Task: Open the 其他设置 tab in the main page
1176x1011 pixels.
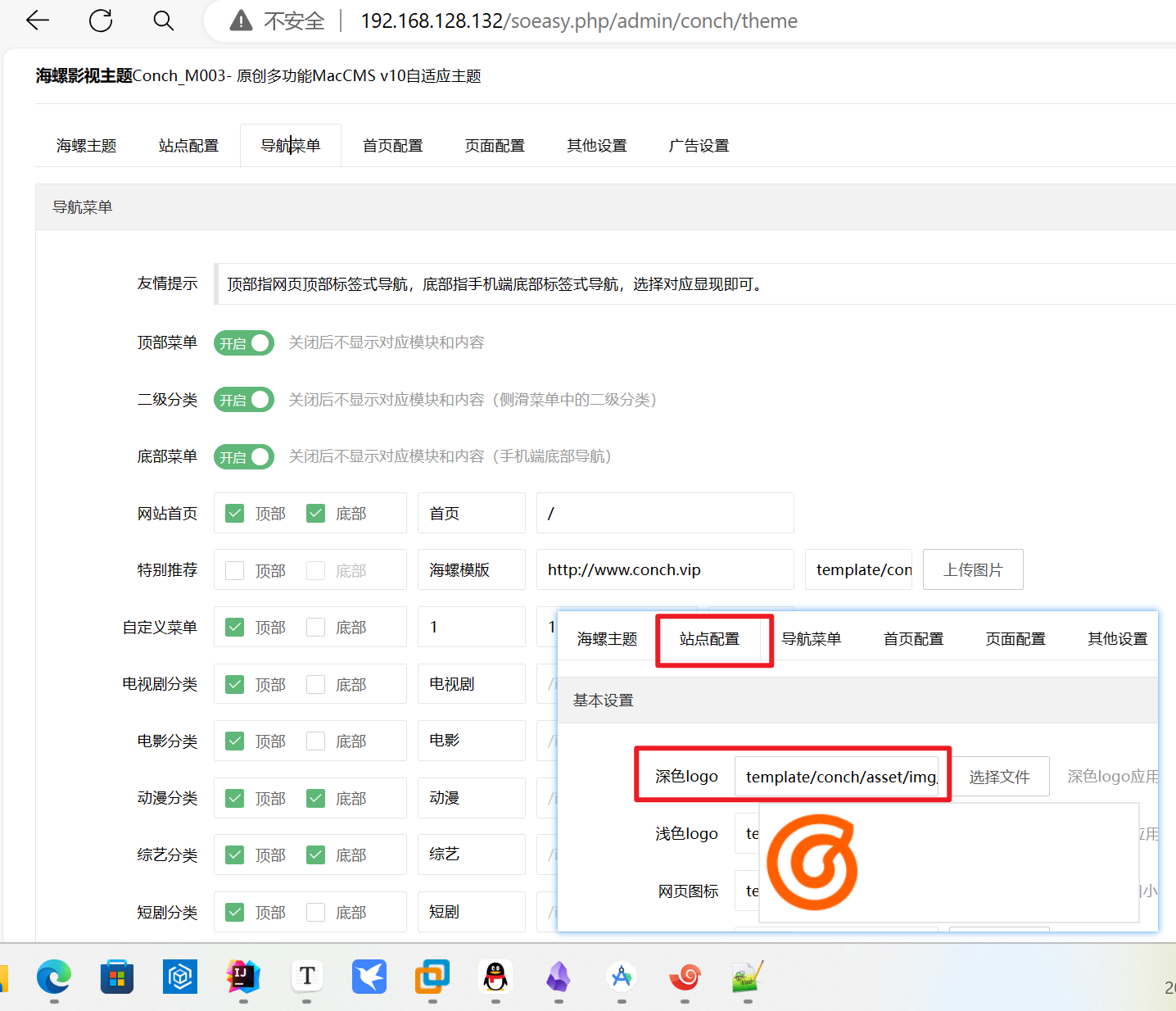Action: coord(597,146)
